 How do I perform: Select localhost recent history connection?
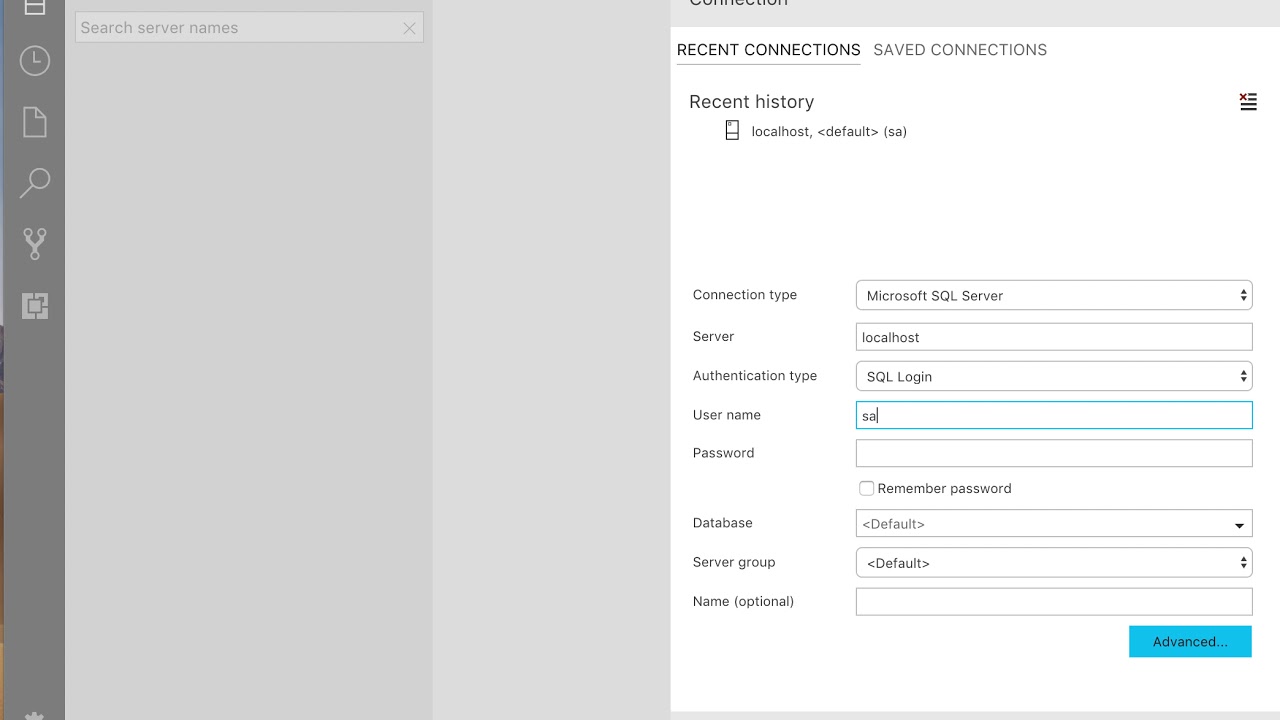[x=829, y=131]
